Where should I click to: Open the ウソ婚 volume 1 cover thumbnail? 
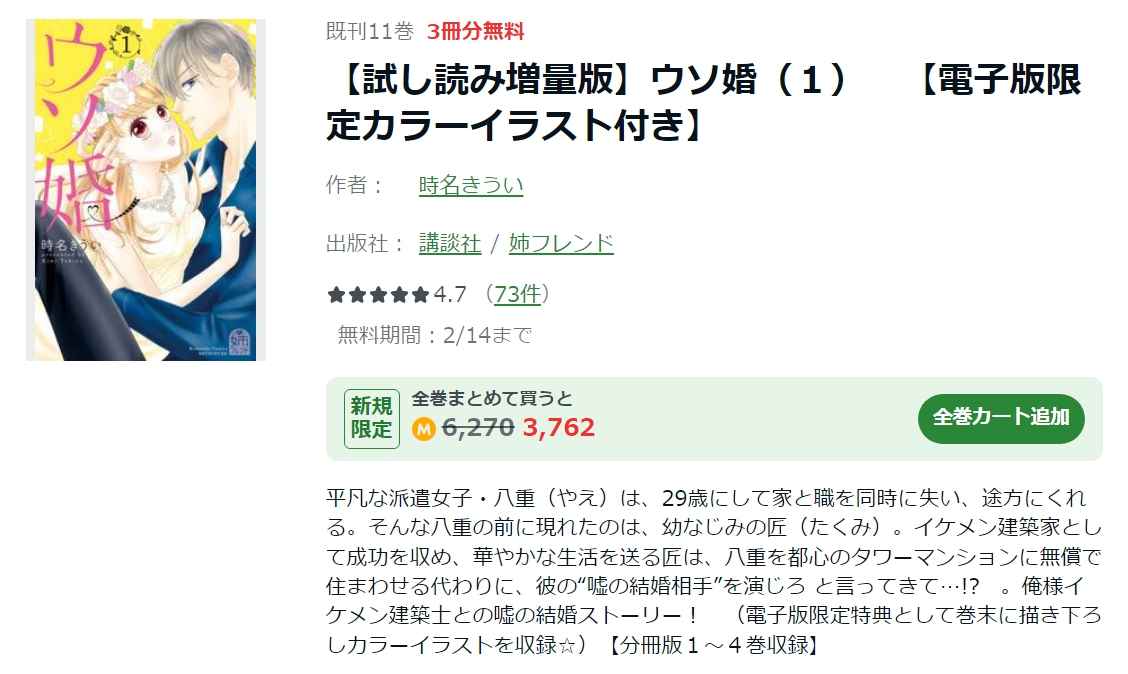tap(145, 190)
